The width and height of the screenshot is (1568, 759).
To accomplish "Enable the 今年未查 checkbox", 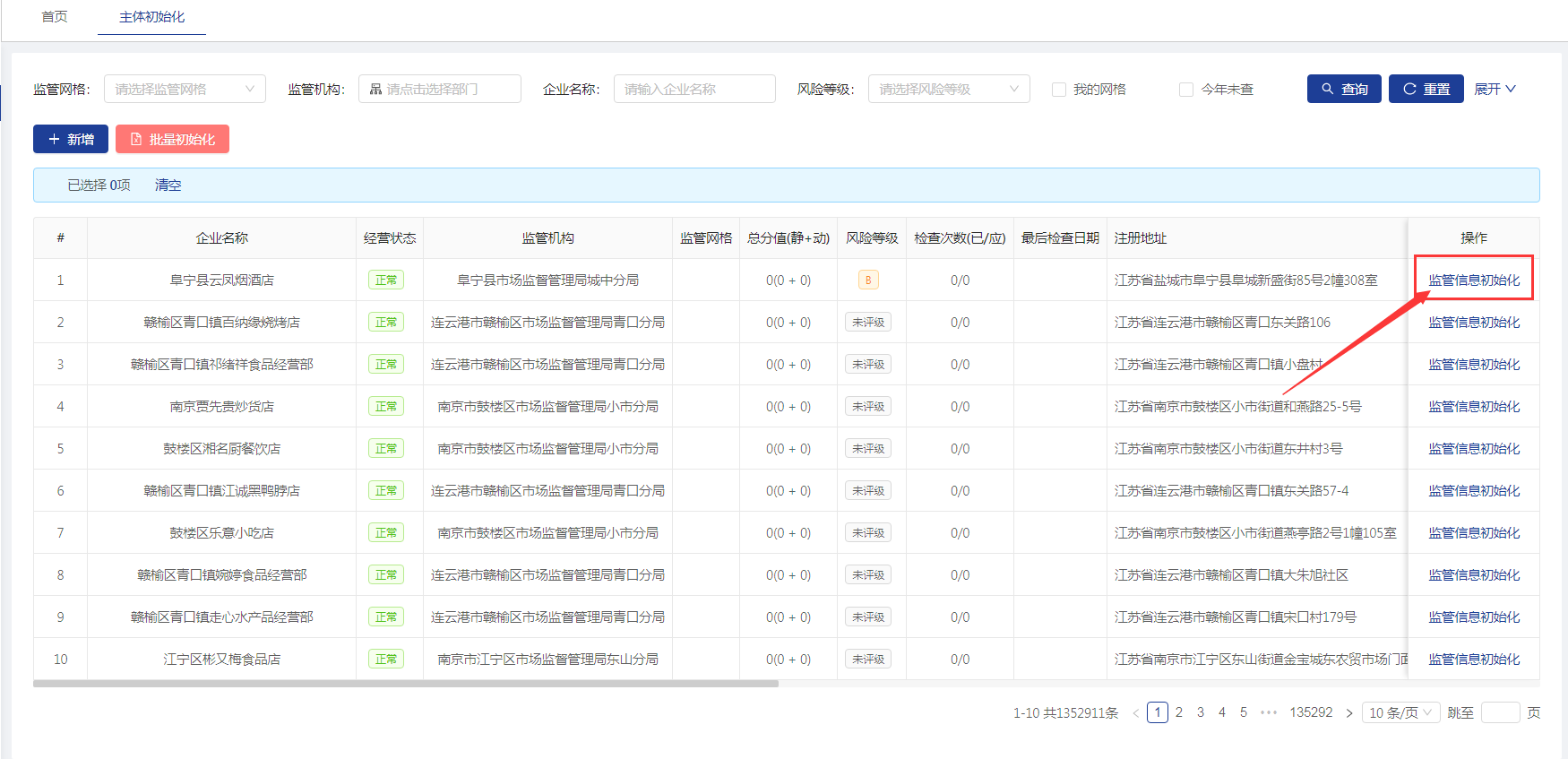I will pyautogui.click(x=1186, y=90).
